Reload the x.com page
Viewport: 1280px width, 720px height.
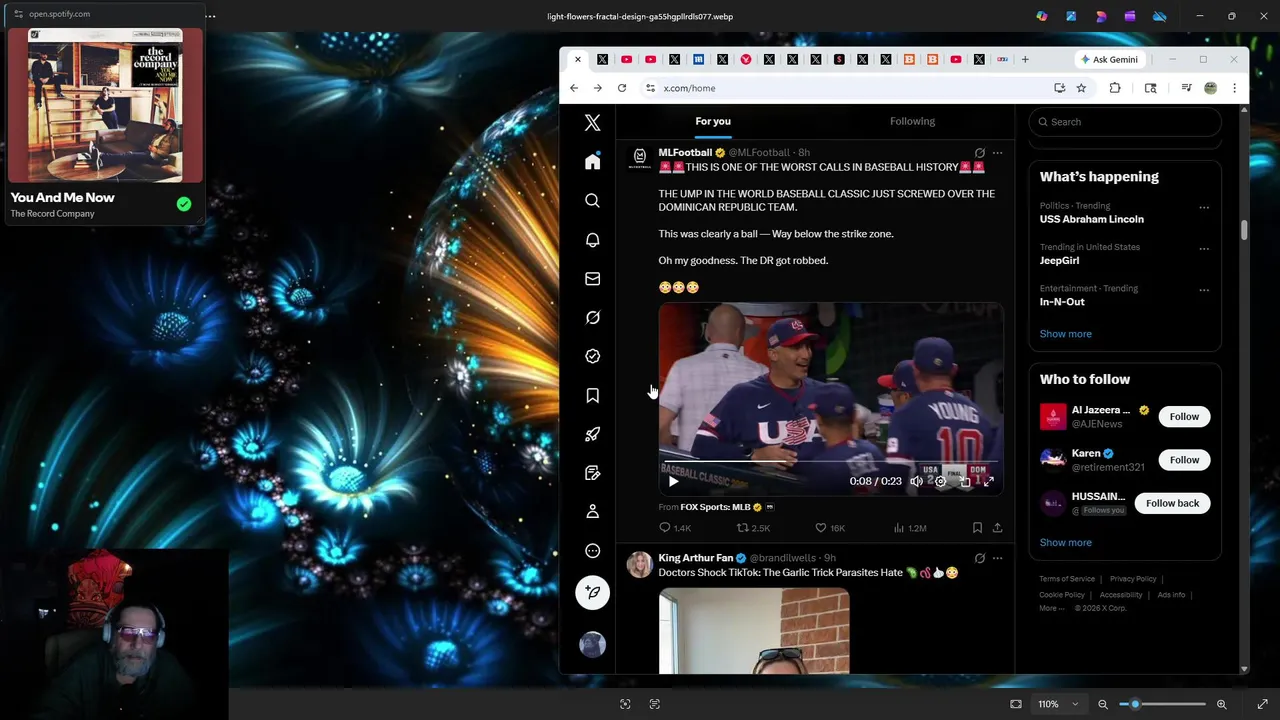pos(622,88)
